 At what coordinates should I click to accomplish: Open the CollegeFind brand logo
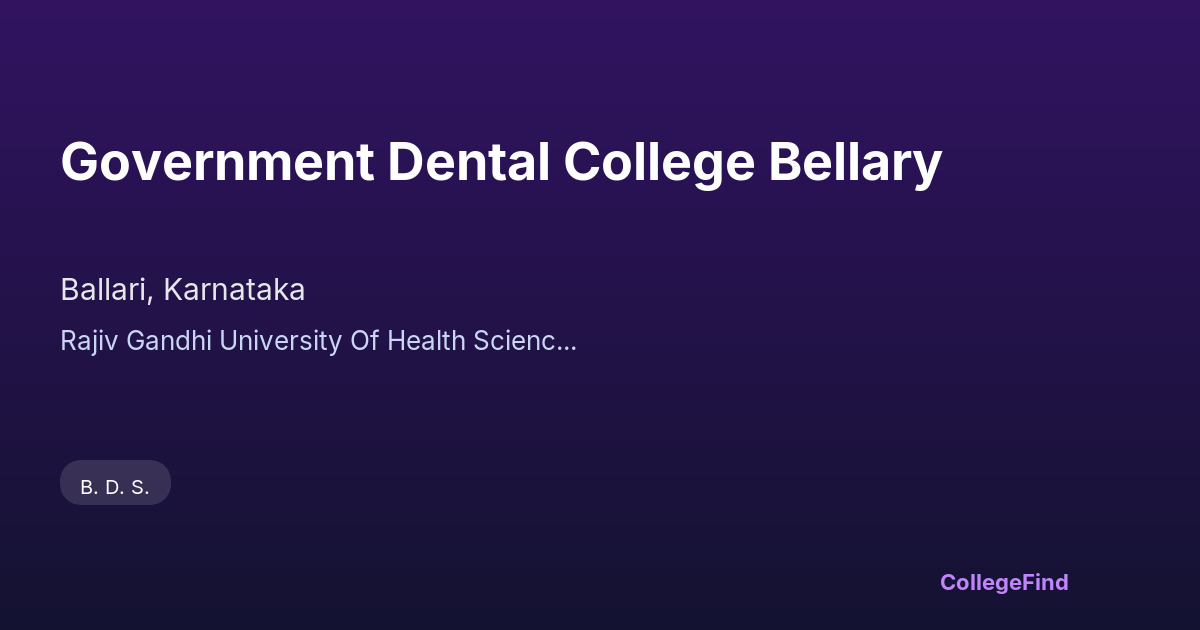pos(1003,582)
